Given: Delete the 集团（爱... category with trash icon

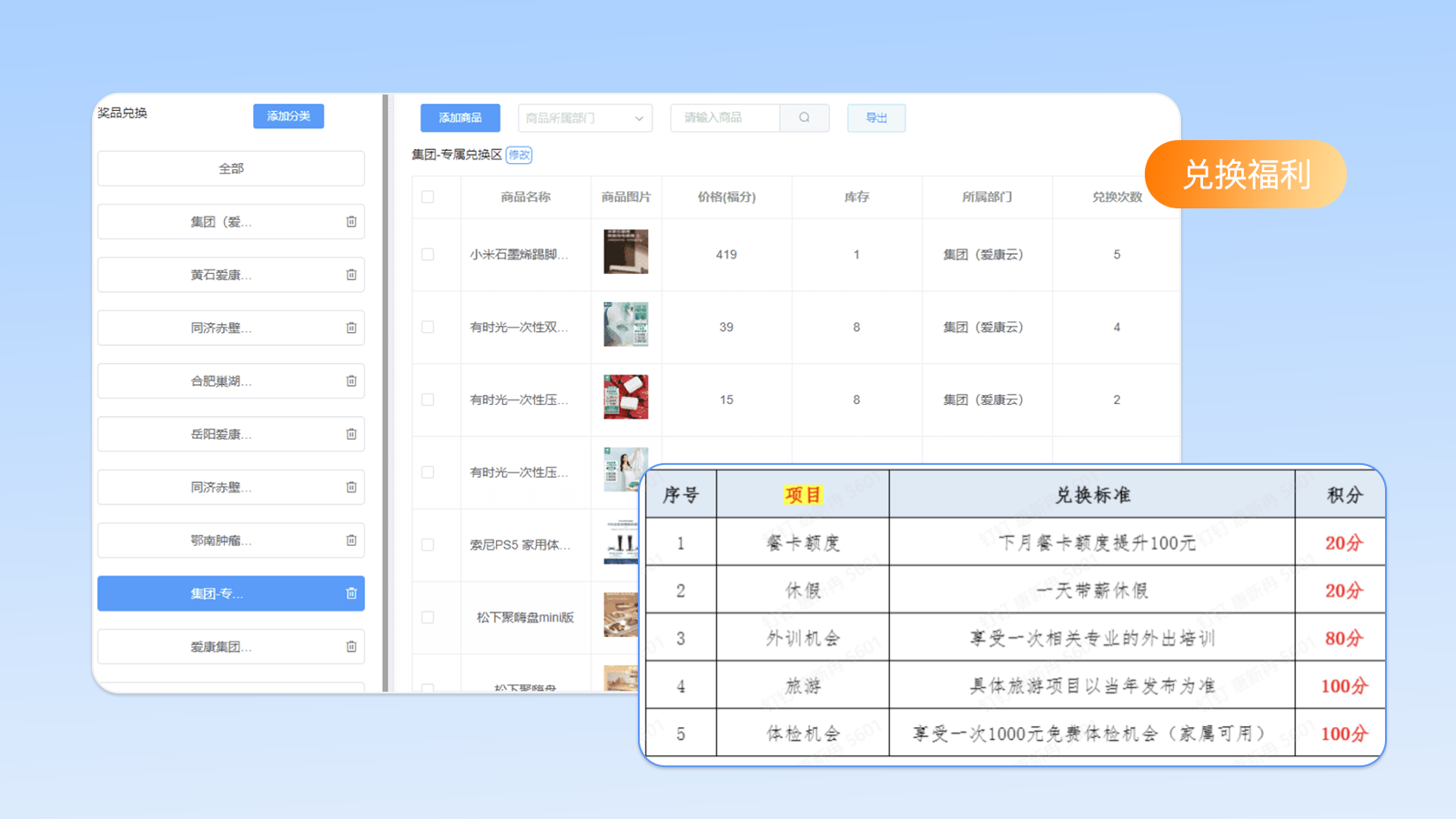Looking at the screenshot, I should 351,222.
